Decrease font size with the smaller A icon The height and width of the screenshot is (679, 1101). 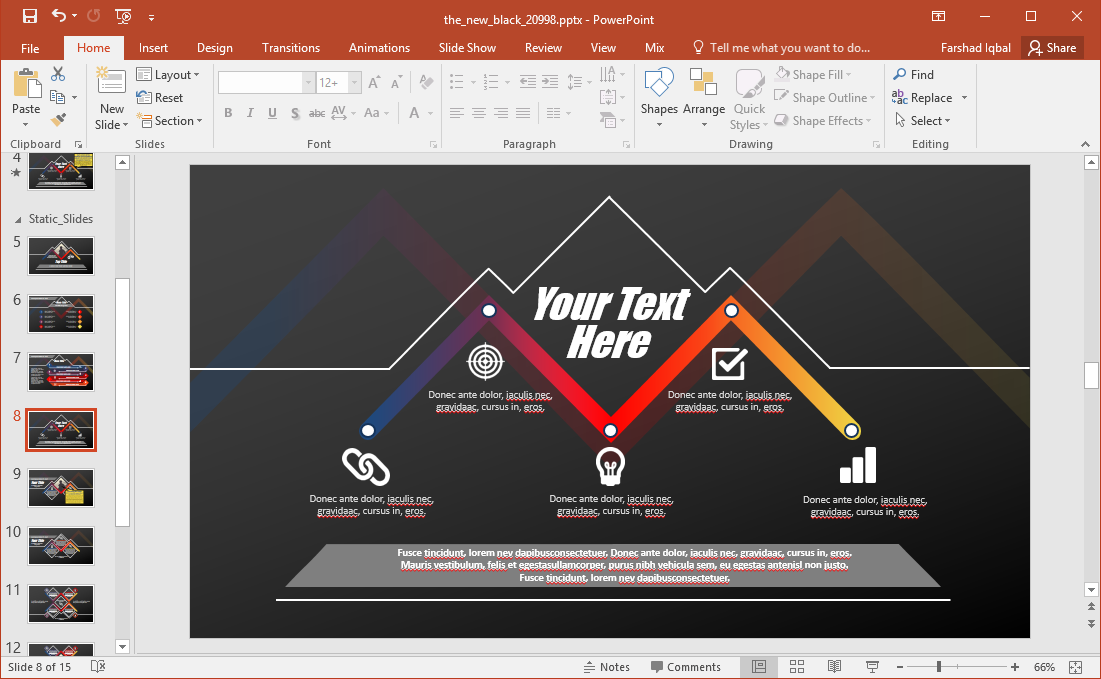pos(397,83)
